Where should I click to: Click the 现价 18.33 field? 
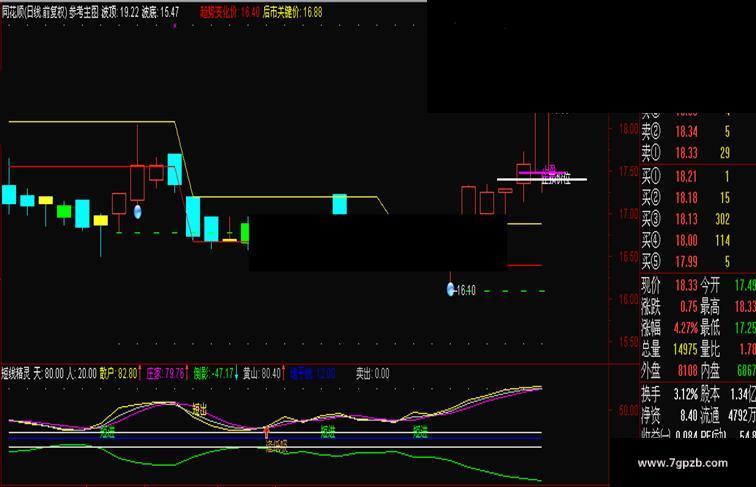click(x=670, y=285)
